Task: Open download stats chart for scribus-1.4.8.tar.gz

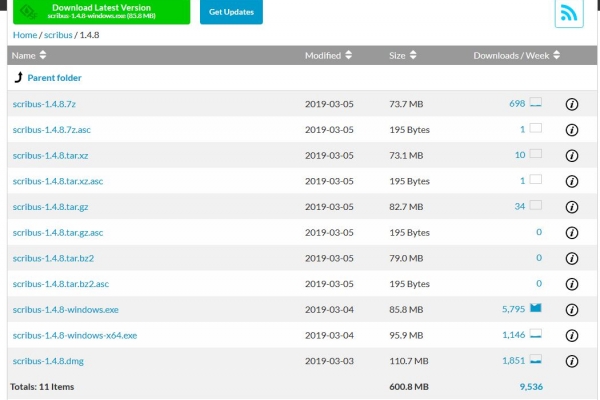Action: pyautogui.click(x=536, y=205)
